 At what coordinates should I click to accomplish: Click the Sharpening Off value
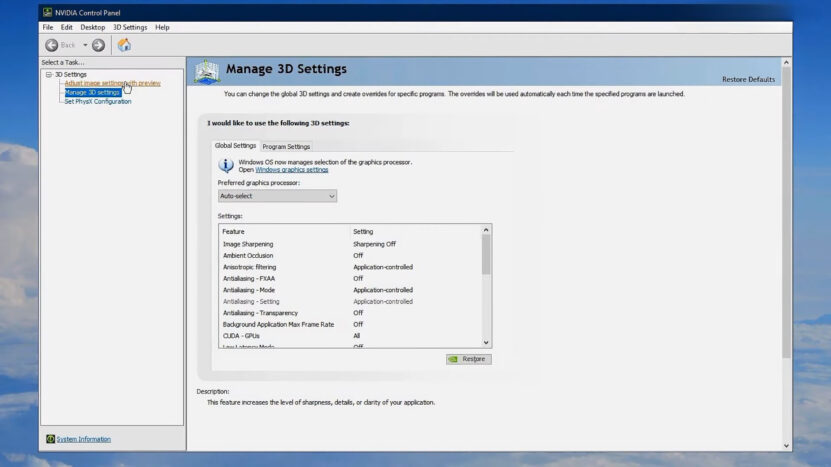(374, 244)
